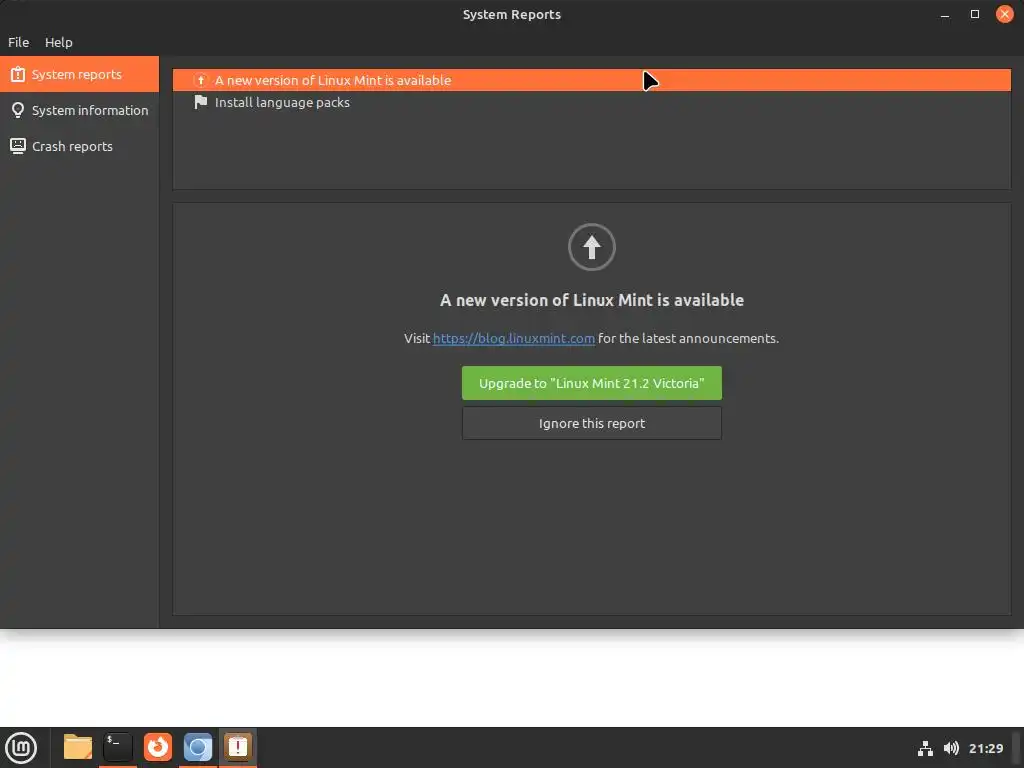The image size is (1024, 768).
Task: Click the Ignore this report button
Action: (x=592, y=423)
